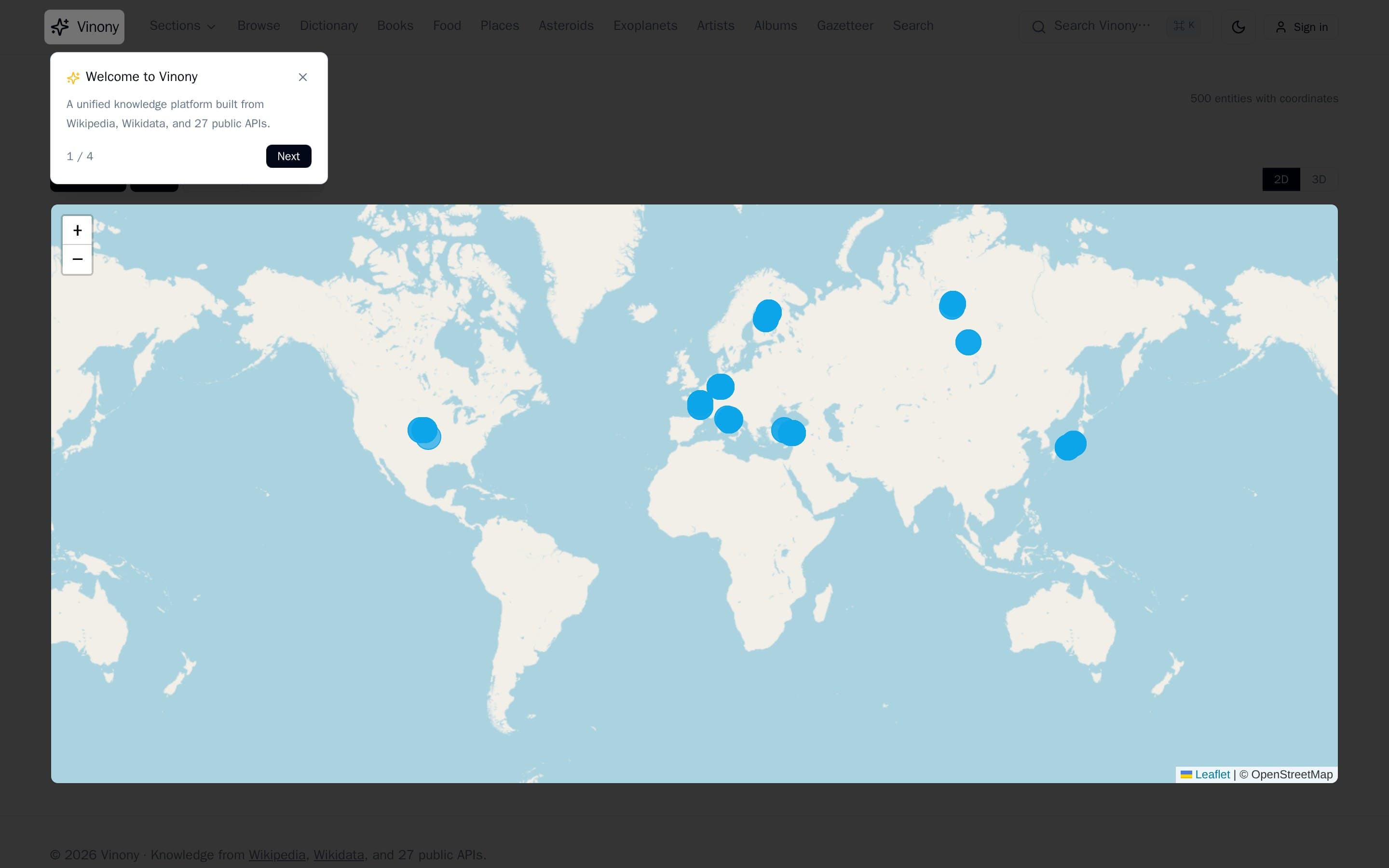
Task: Go to Books section
Action: [x=395, y=26]
